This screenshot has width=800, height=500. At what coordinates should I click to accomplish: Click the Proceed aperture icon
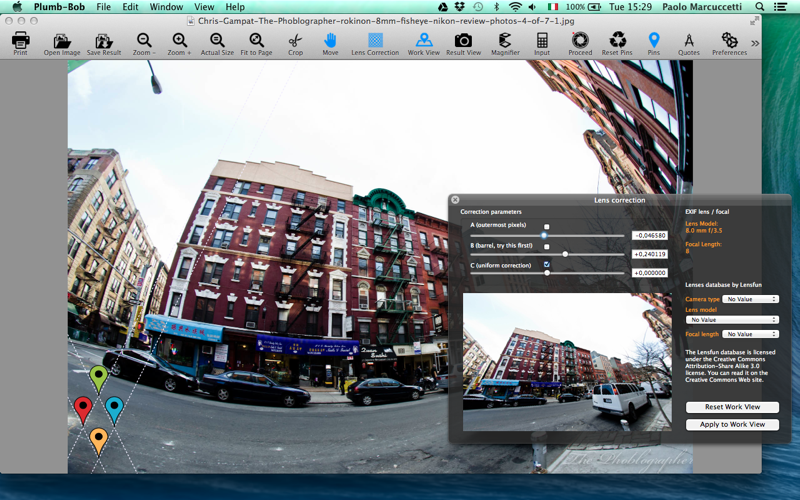click(x=580, y=40)
